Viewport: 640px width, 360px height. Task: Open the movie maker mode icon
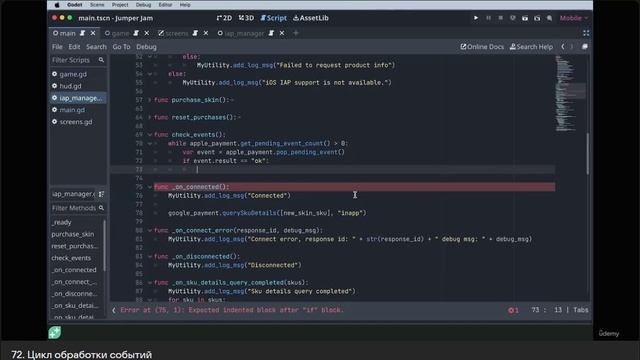point(549,18)
